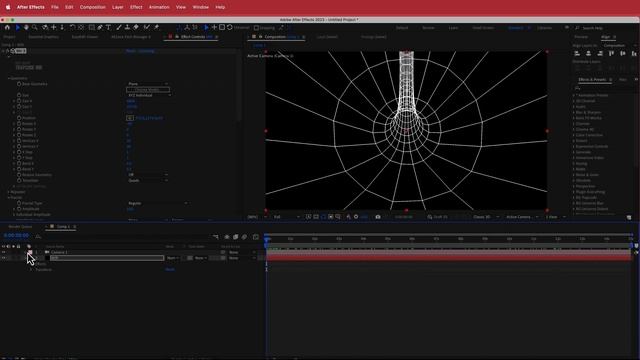Choose the Learn workspace
The image size is (640, 360).
click(x=453, y=28)
